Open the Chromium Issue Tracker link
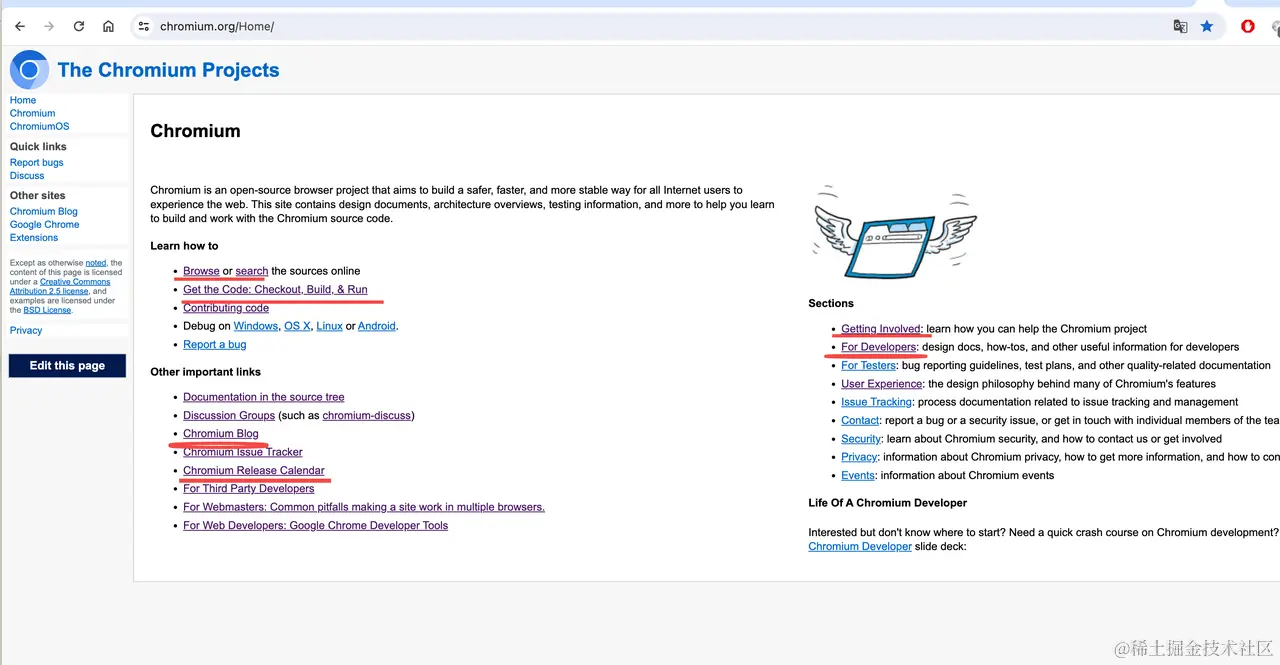The image size is (1280, 665). [243, 452]
